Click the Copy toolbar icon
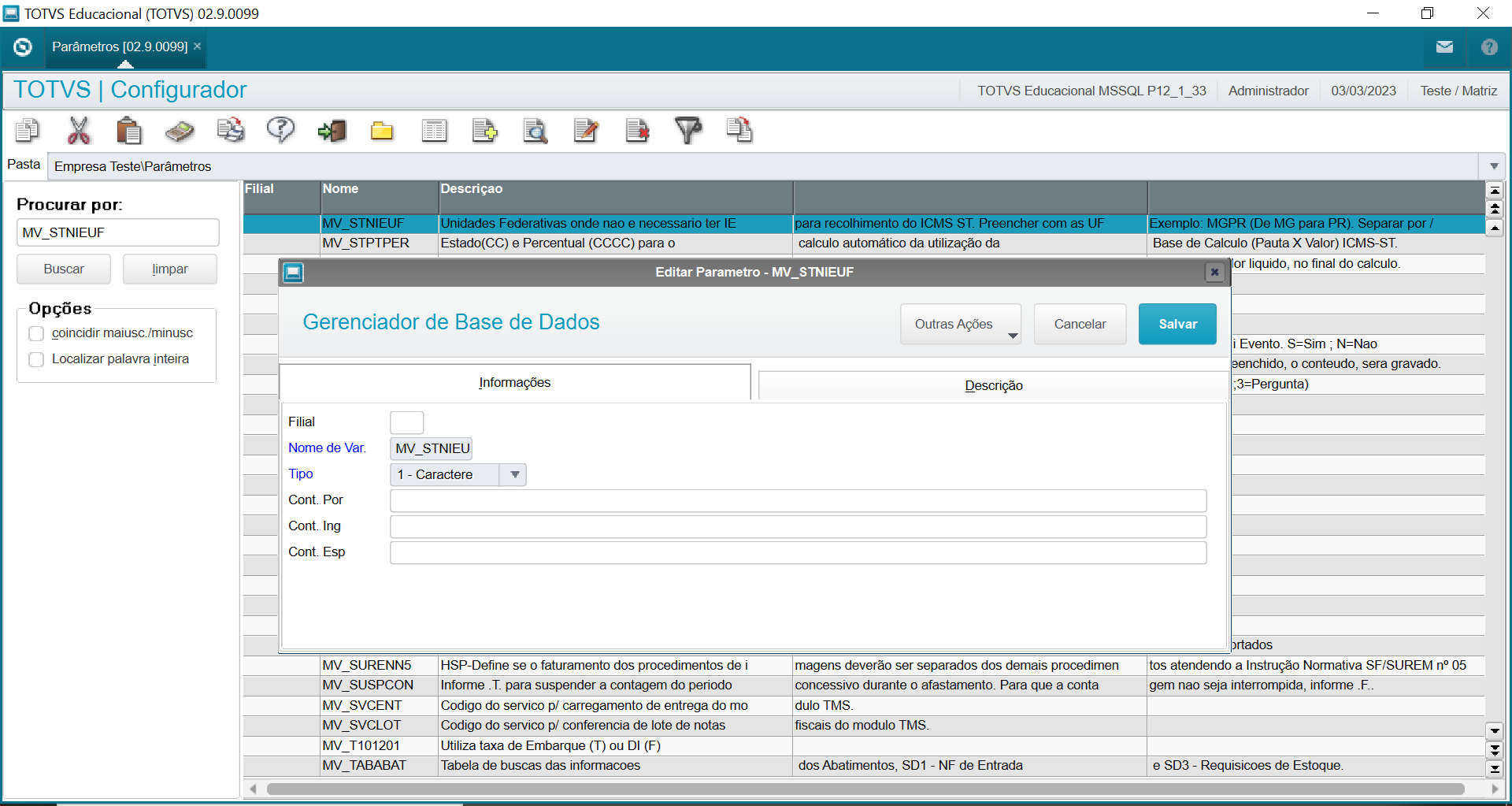Screen dimensions: 1512x806 pos(28,131)
